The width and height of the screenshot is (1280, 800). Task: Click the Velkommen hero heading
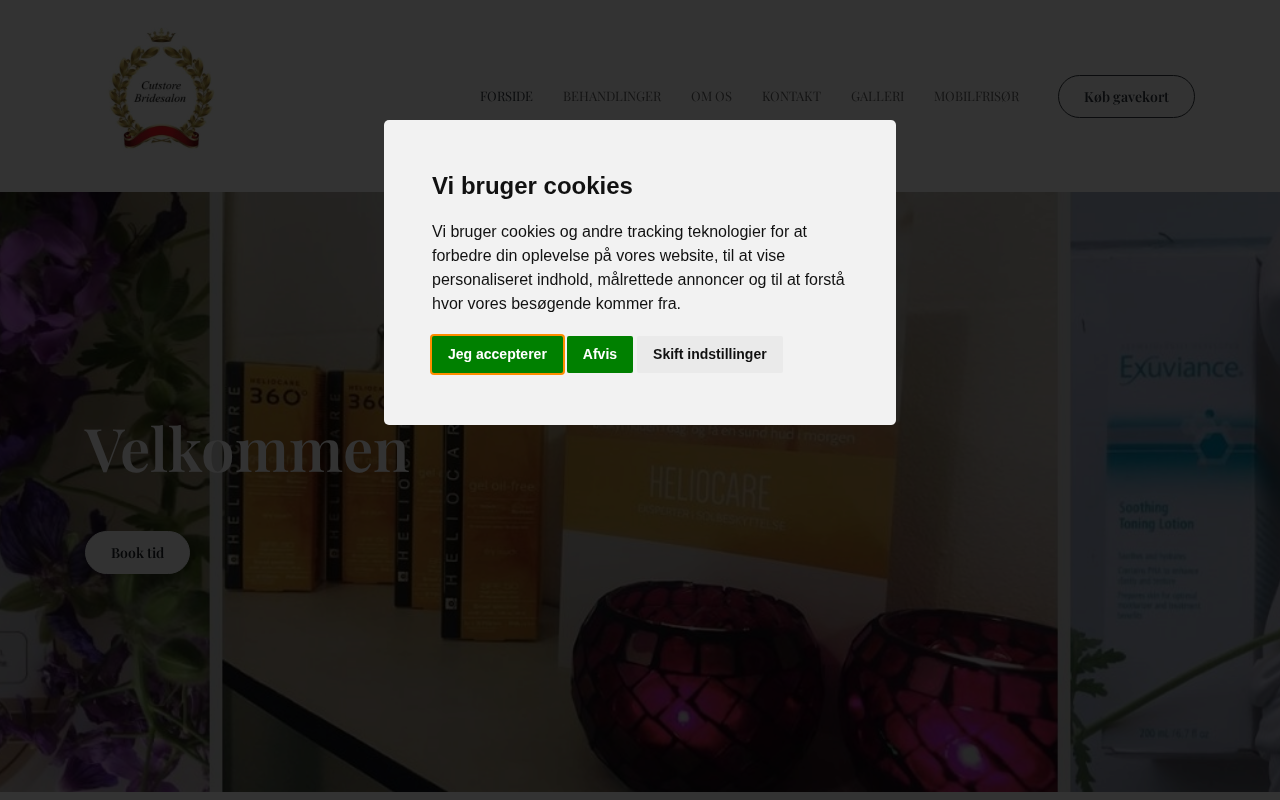pyautogui.click(x=247, y=449)
